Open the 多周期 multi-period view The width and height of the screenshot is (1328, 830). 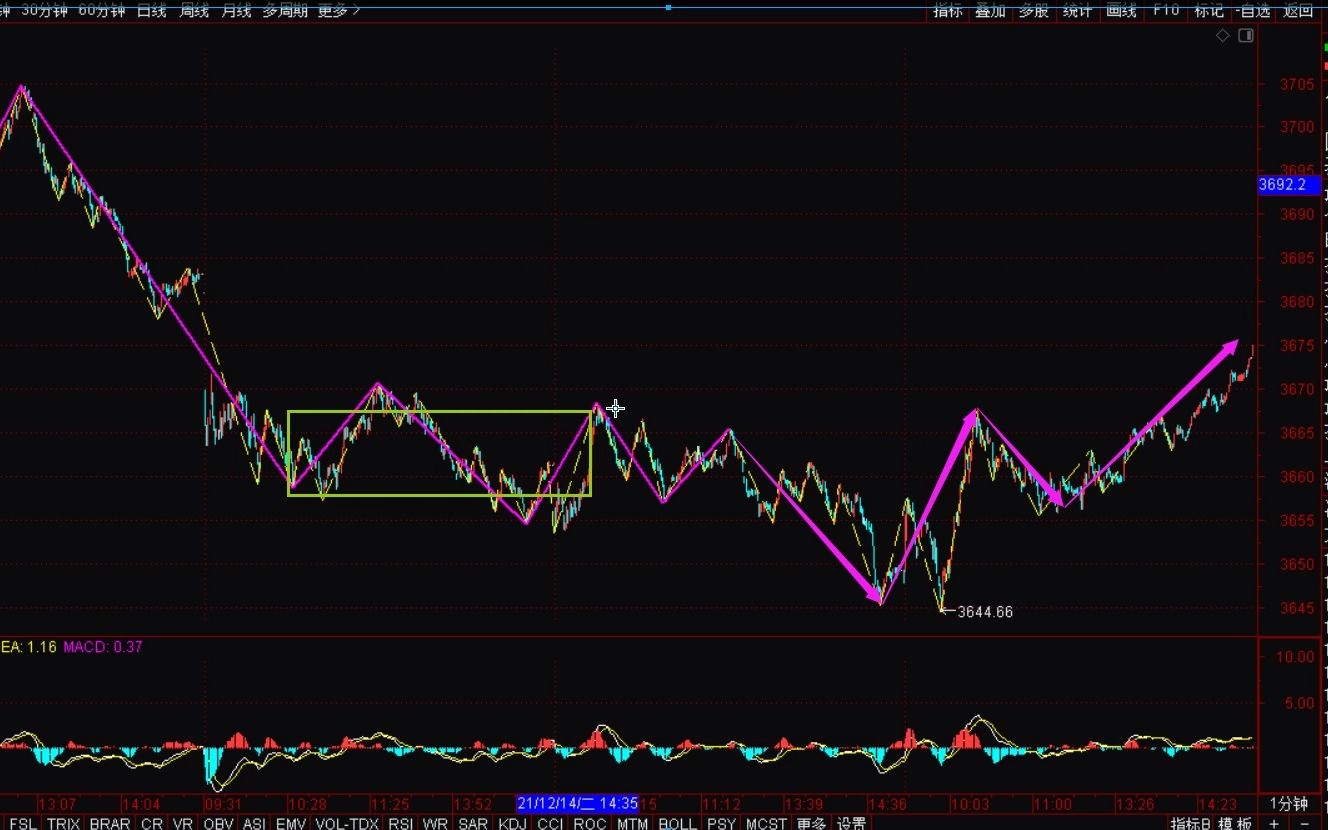[285, 10]
